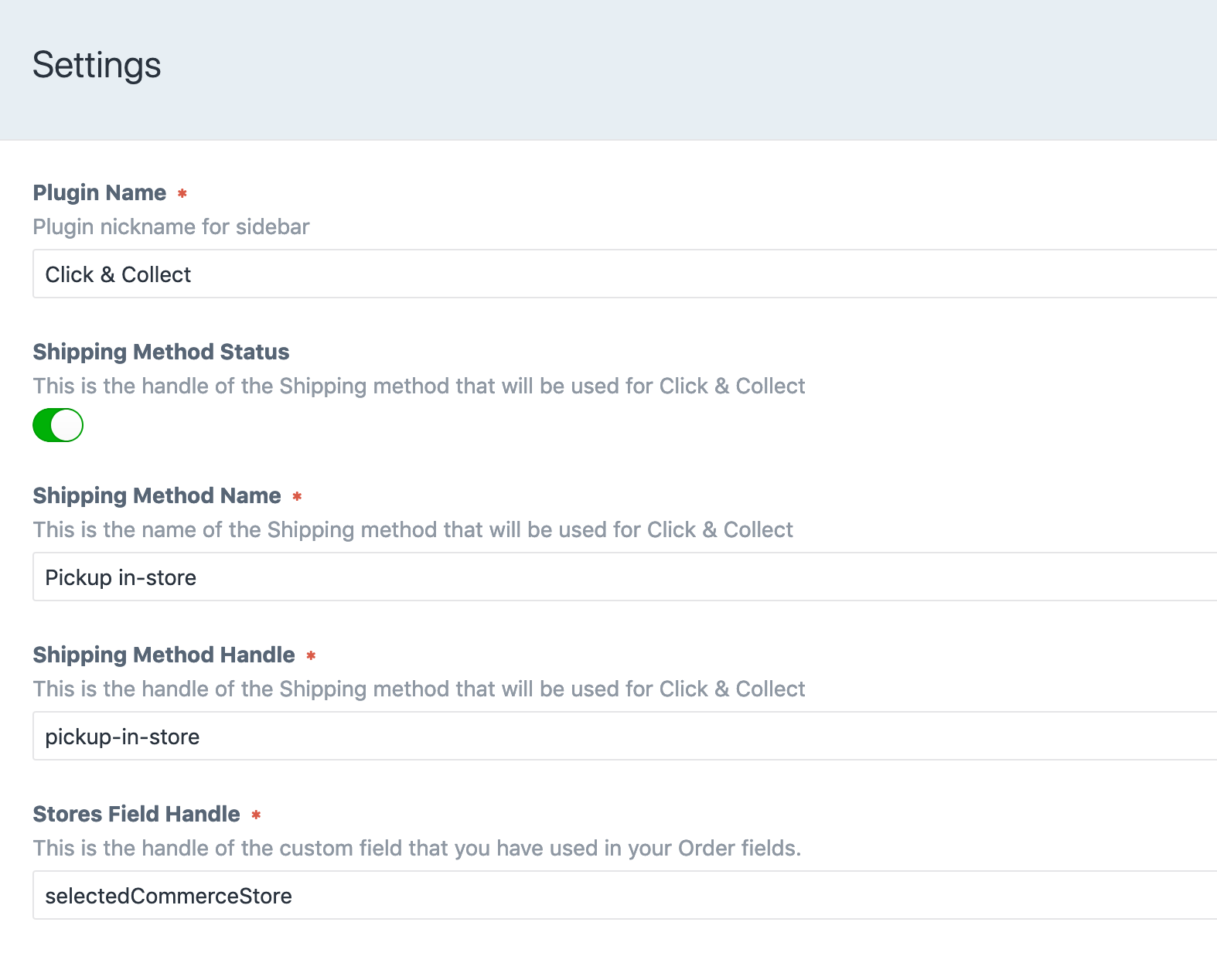Click the Shipping Method Name label
1217x980 pixels.
(157, 495)
